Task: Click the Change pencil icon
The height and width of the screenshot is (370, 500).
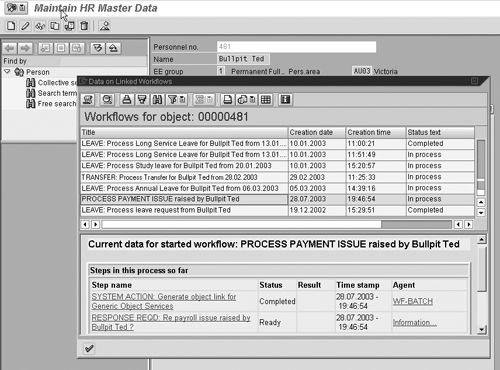Action: point(25,26)
